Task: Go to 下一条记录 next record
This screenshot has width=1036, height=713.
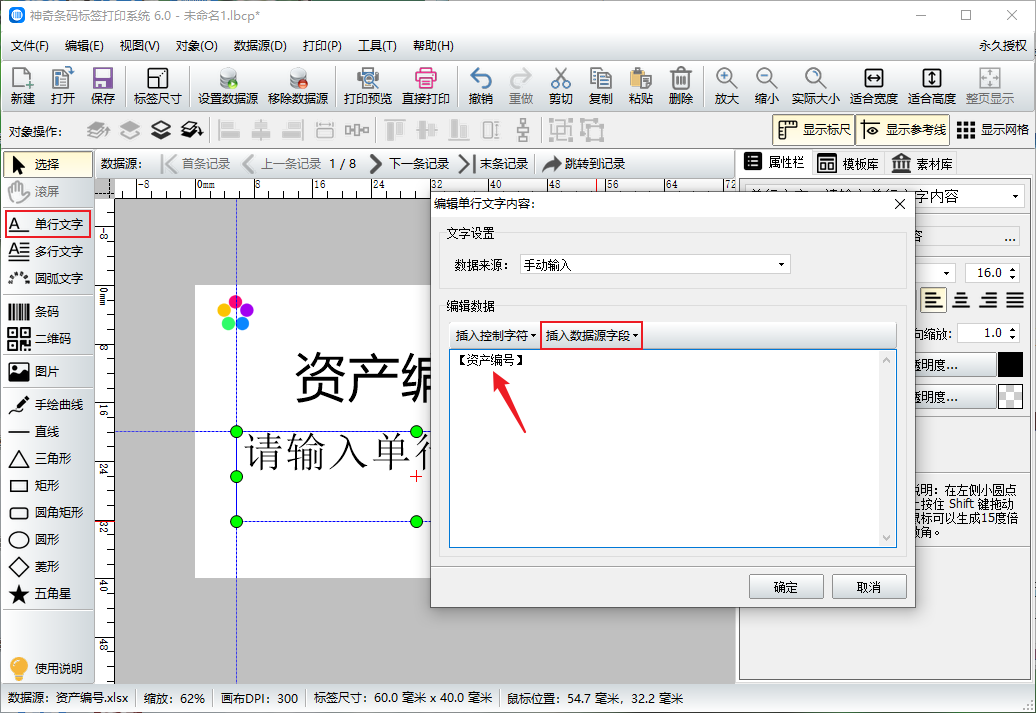Action: click(x=409, y=164)
